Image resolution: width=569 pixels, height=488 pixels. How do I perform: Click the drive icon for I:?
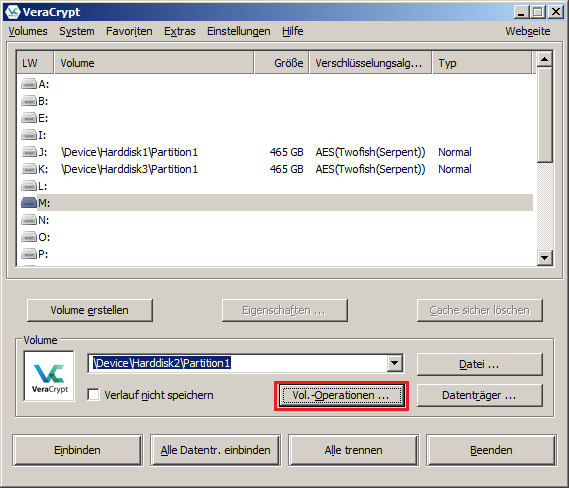(29, 135)
